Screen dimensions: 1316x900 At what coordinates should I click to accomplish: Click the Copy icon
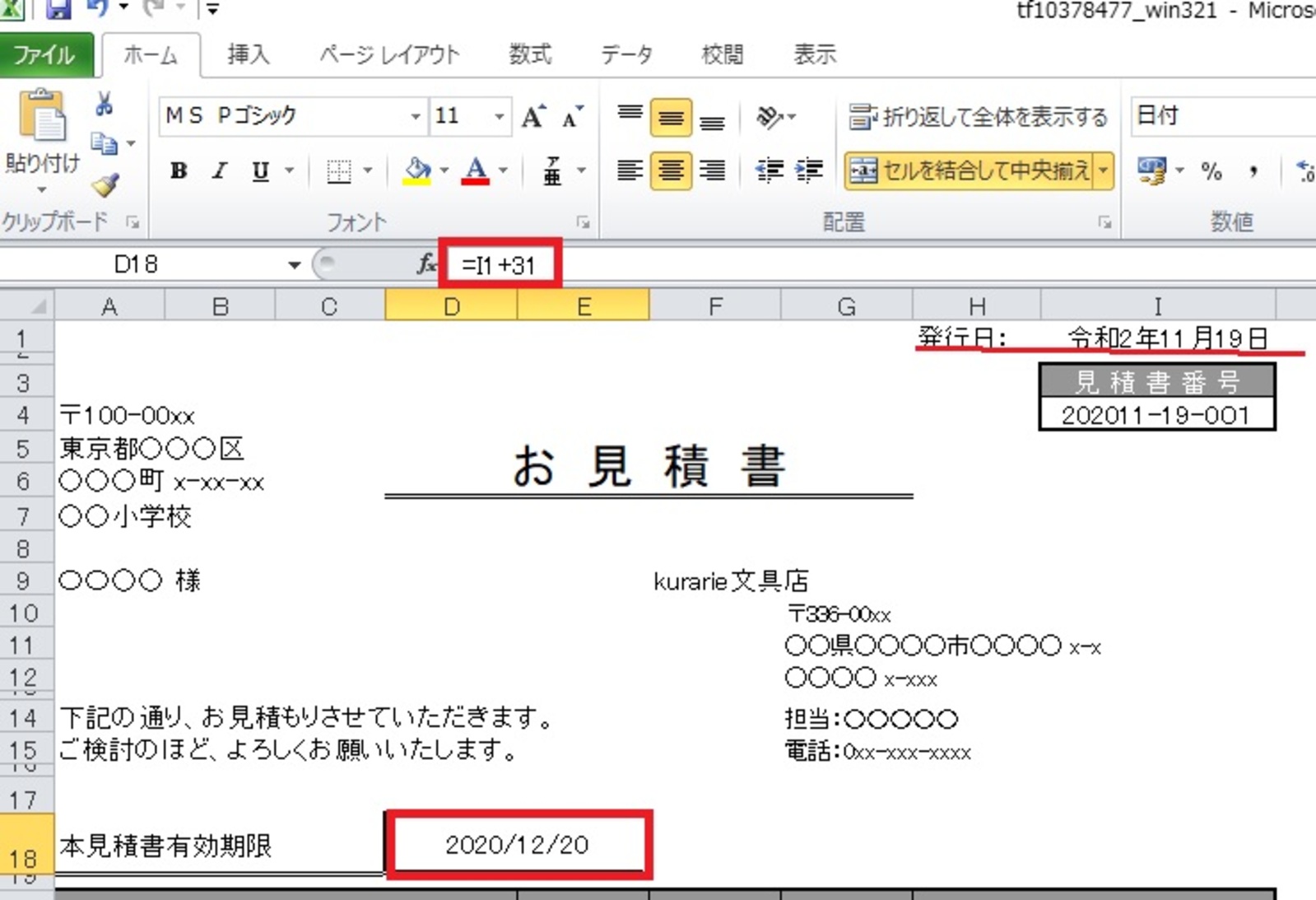click(104, 143)
